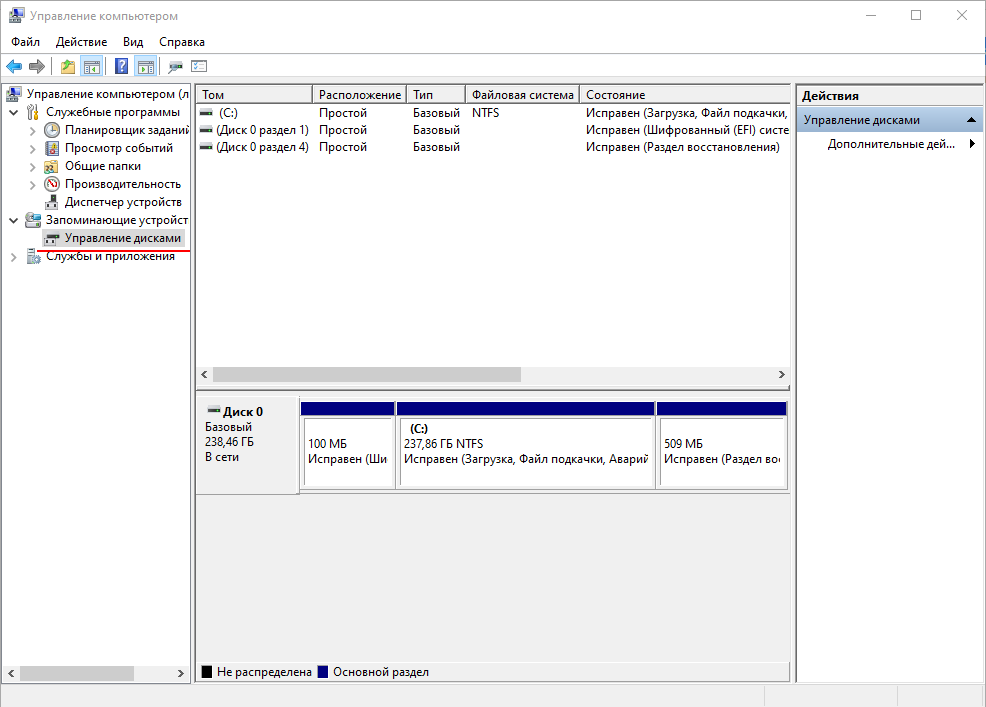Click the volume list scroll right arrow
Screen dimensions: 986x707
[x=782, y=374]
